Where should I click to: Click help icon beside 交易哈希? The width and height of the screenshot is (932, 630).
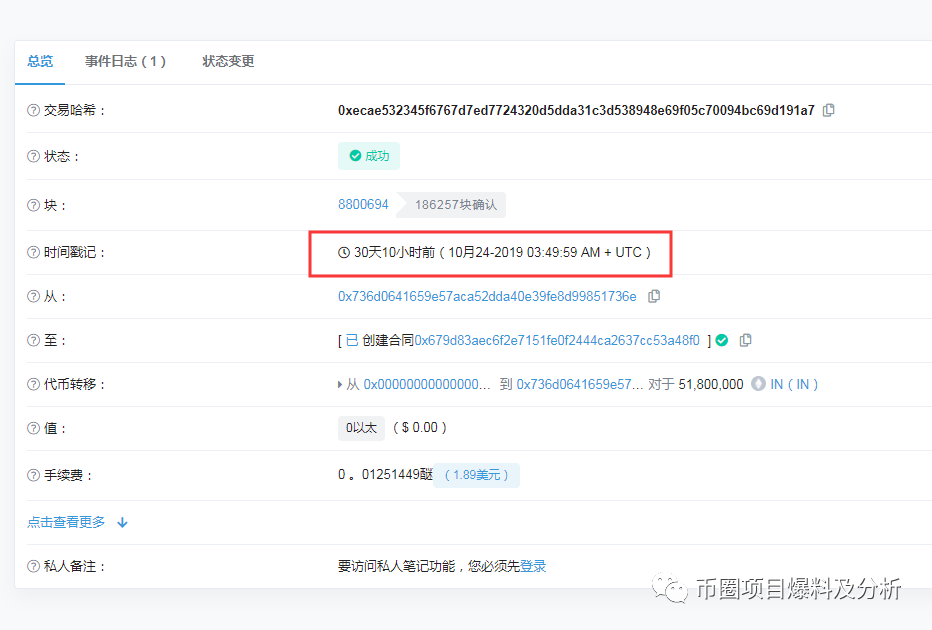[33, 110]
